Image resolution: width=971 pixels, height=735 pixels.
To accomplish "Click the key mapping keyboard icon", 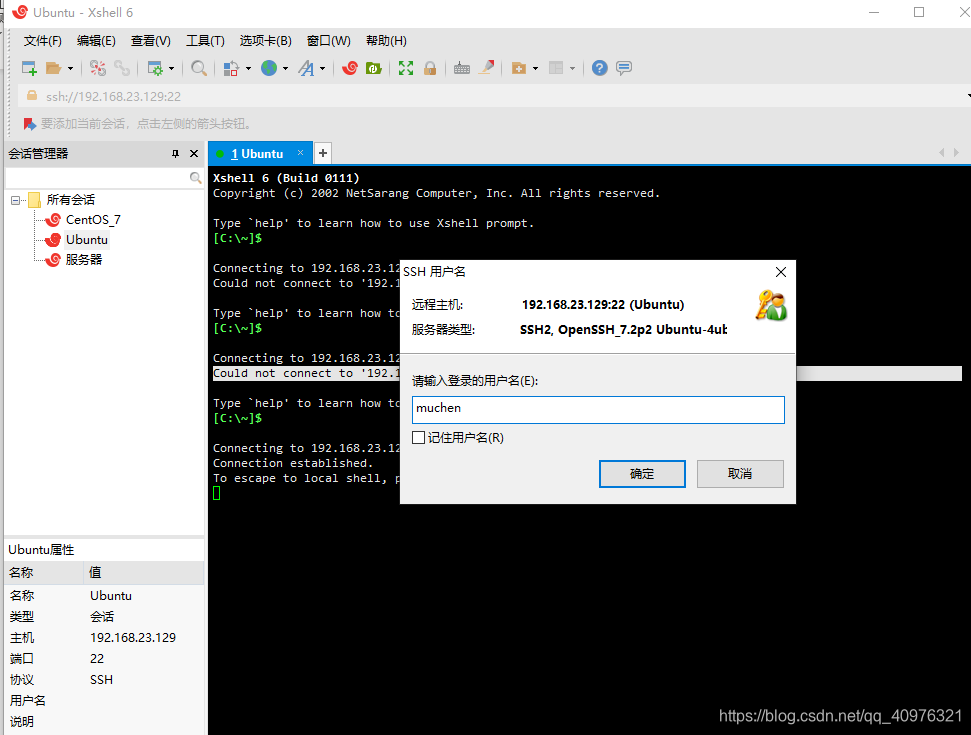I will pos(462,68).
